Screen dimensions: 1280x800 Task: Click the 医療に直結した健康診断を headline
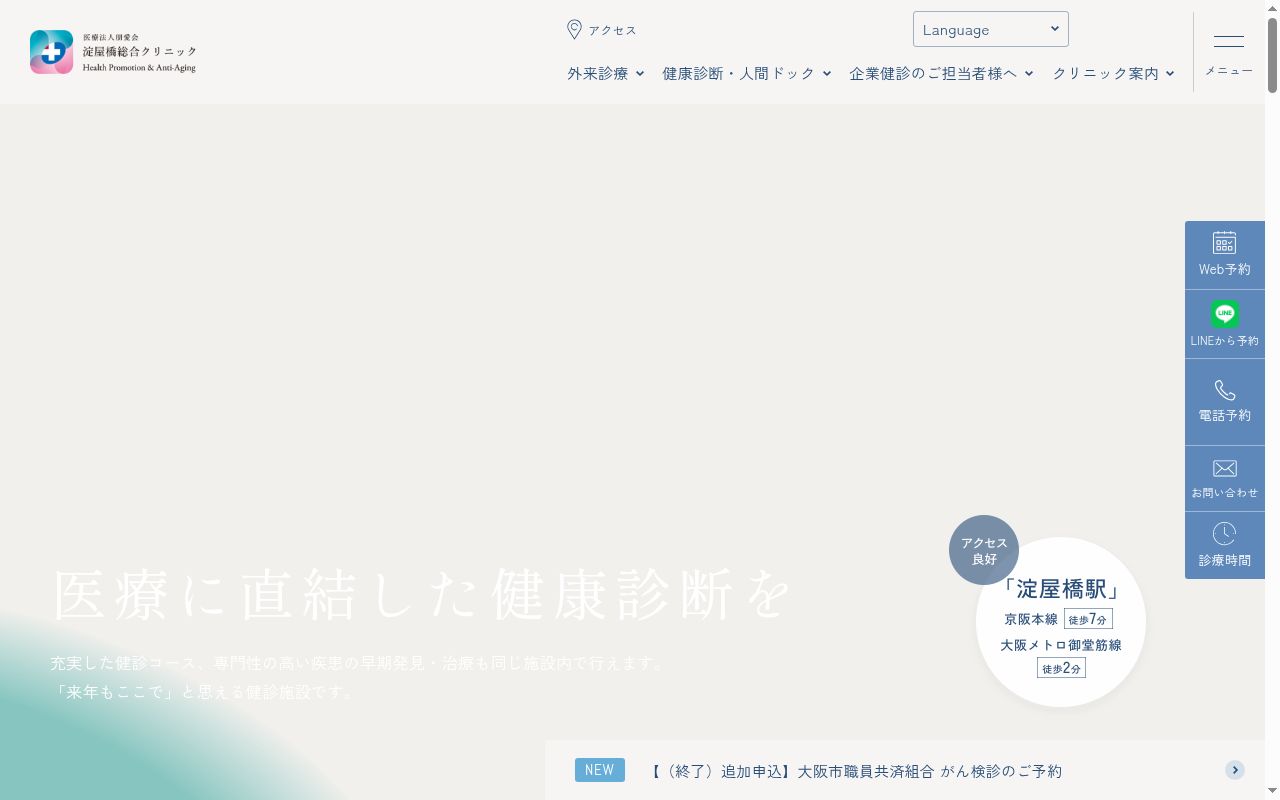click(422, 595)
